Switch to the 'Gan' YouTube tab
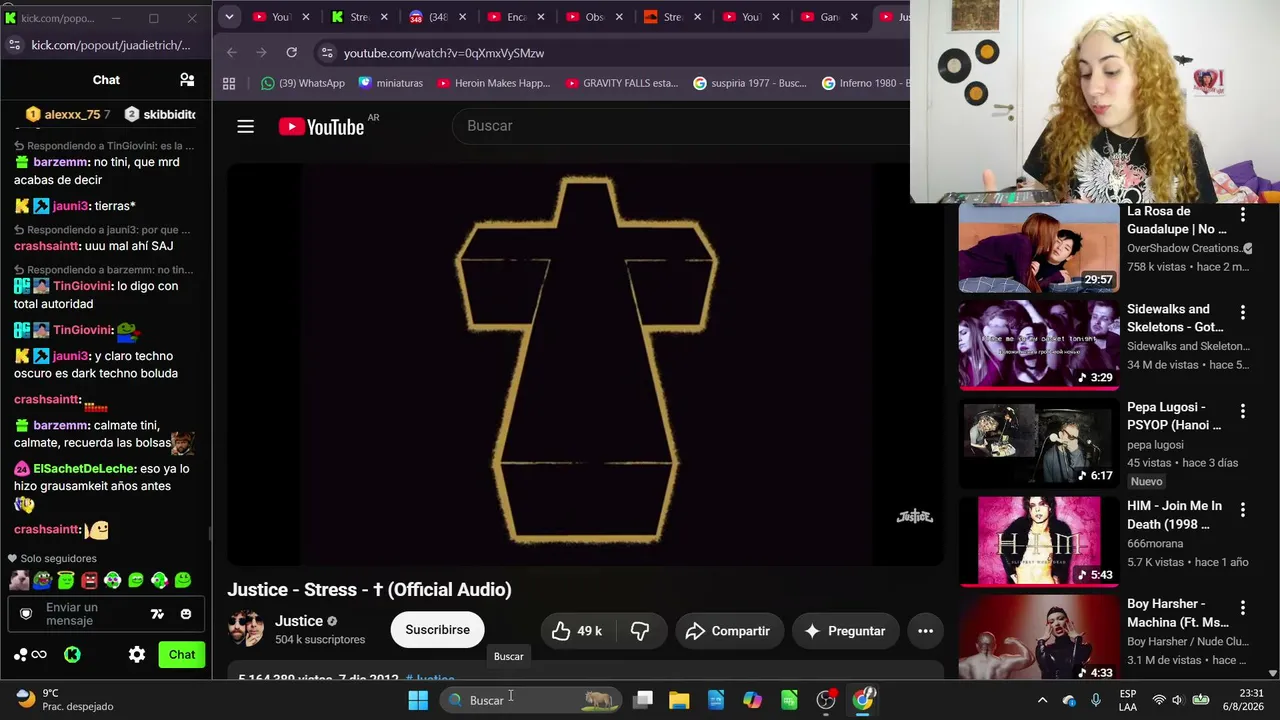Screen dimensions: 1280x720 tap(830, 17)
